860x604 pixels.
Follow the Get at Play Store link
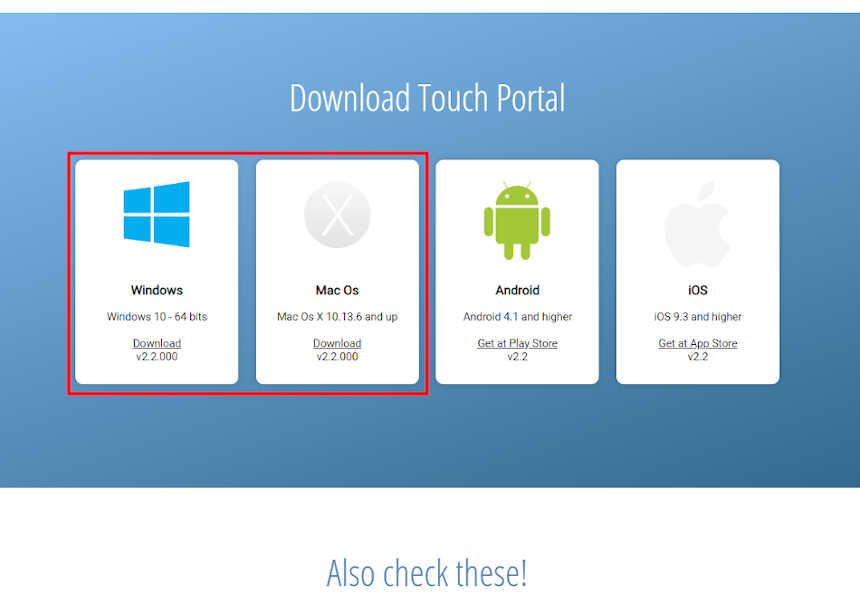517,343
